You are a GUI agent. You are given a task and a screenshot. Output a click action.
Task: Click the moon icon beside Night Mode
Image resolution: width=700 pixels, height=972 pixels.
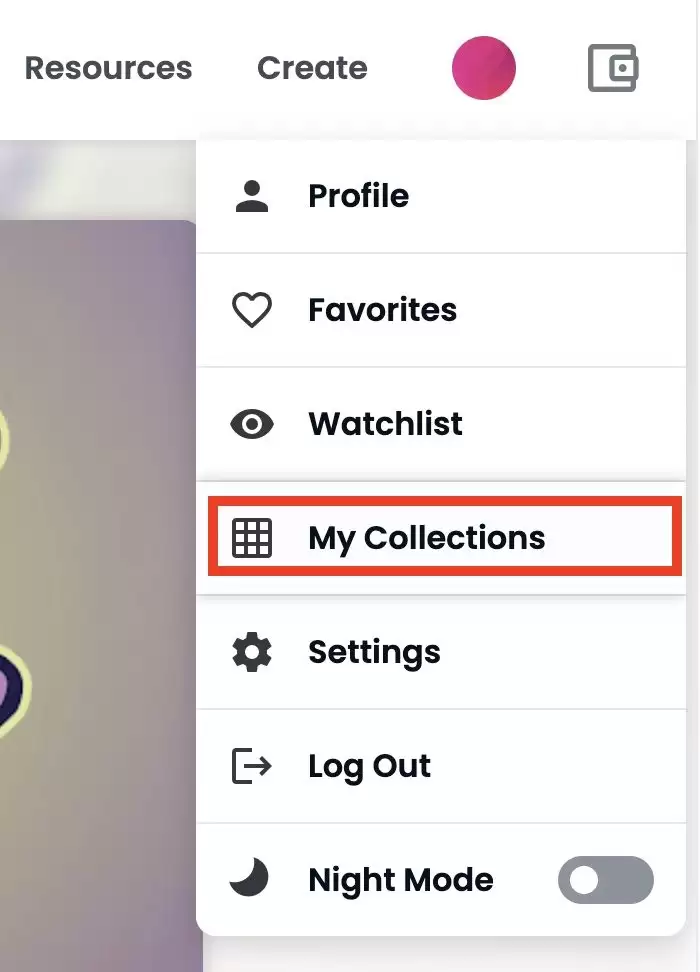(x=250, y=880)
